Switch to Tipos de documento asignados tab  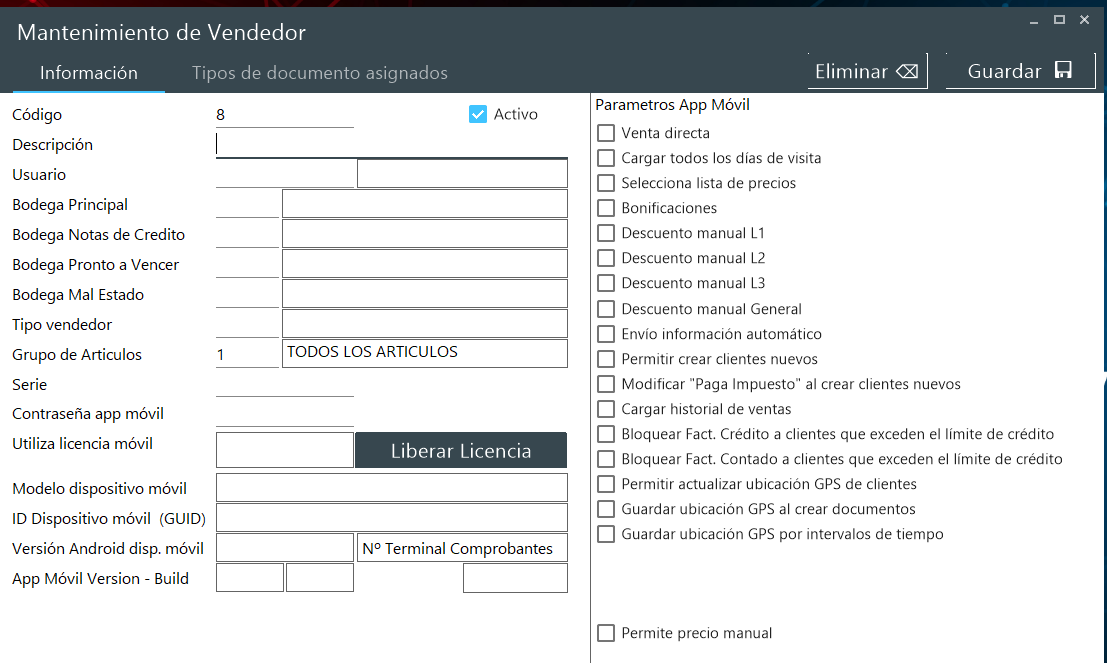click(319, 73)
